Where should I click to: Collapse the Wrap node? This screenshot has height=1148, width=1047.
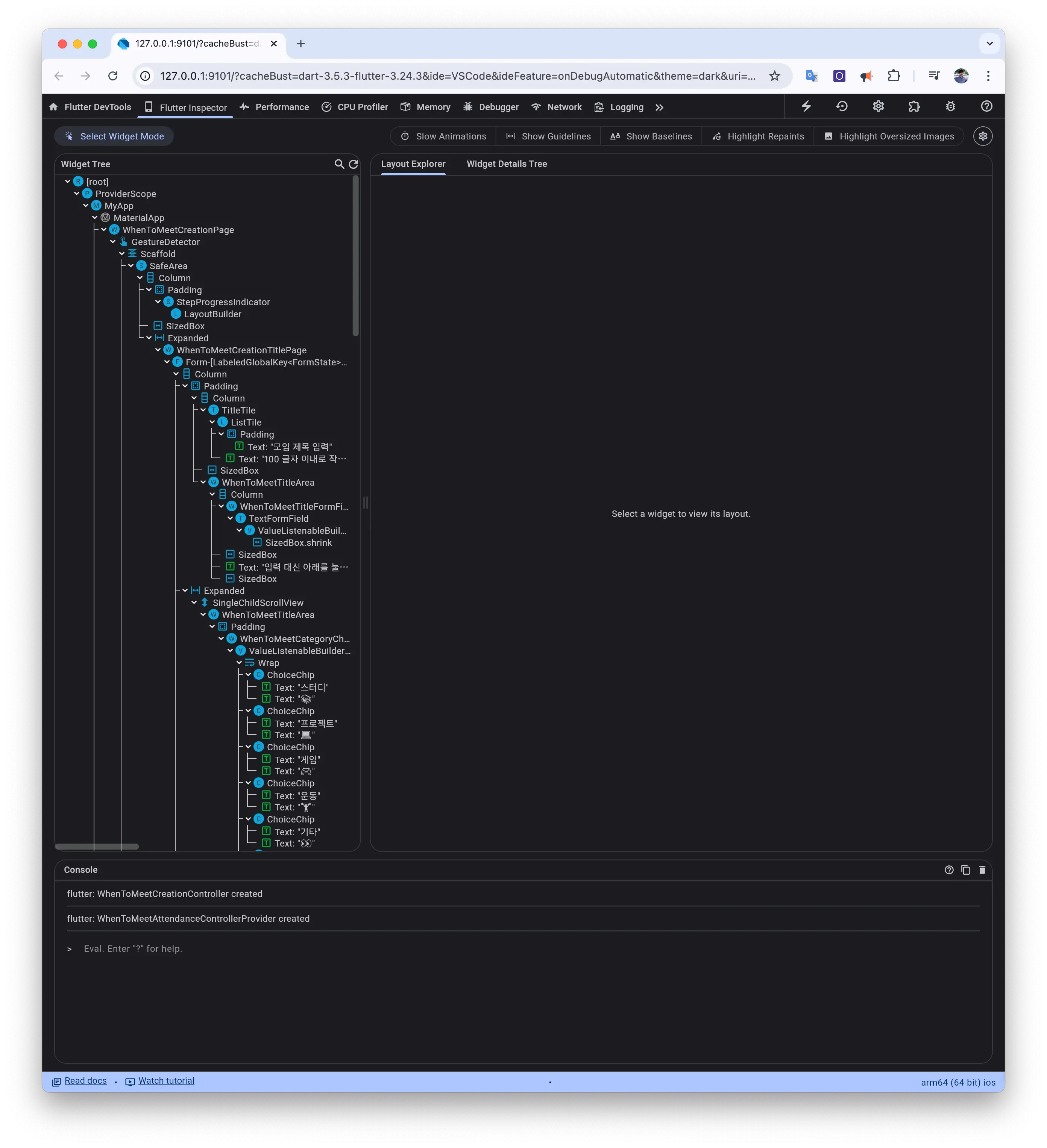click(x=239, y=662)
